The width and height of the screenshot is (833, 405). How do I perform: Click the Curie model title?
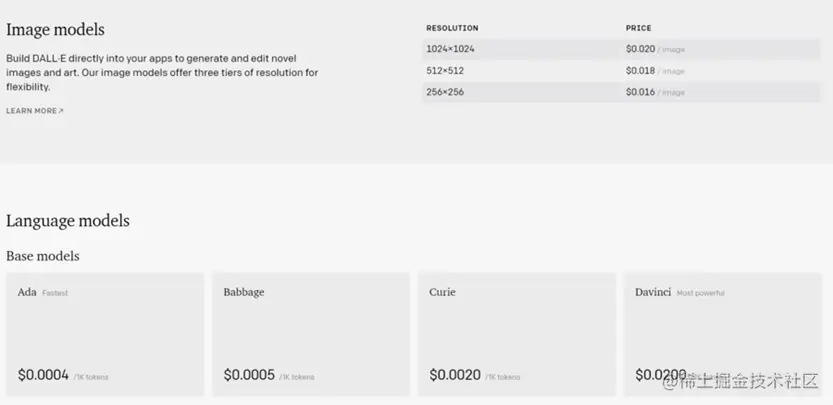point(442,292)
